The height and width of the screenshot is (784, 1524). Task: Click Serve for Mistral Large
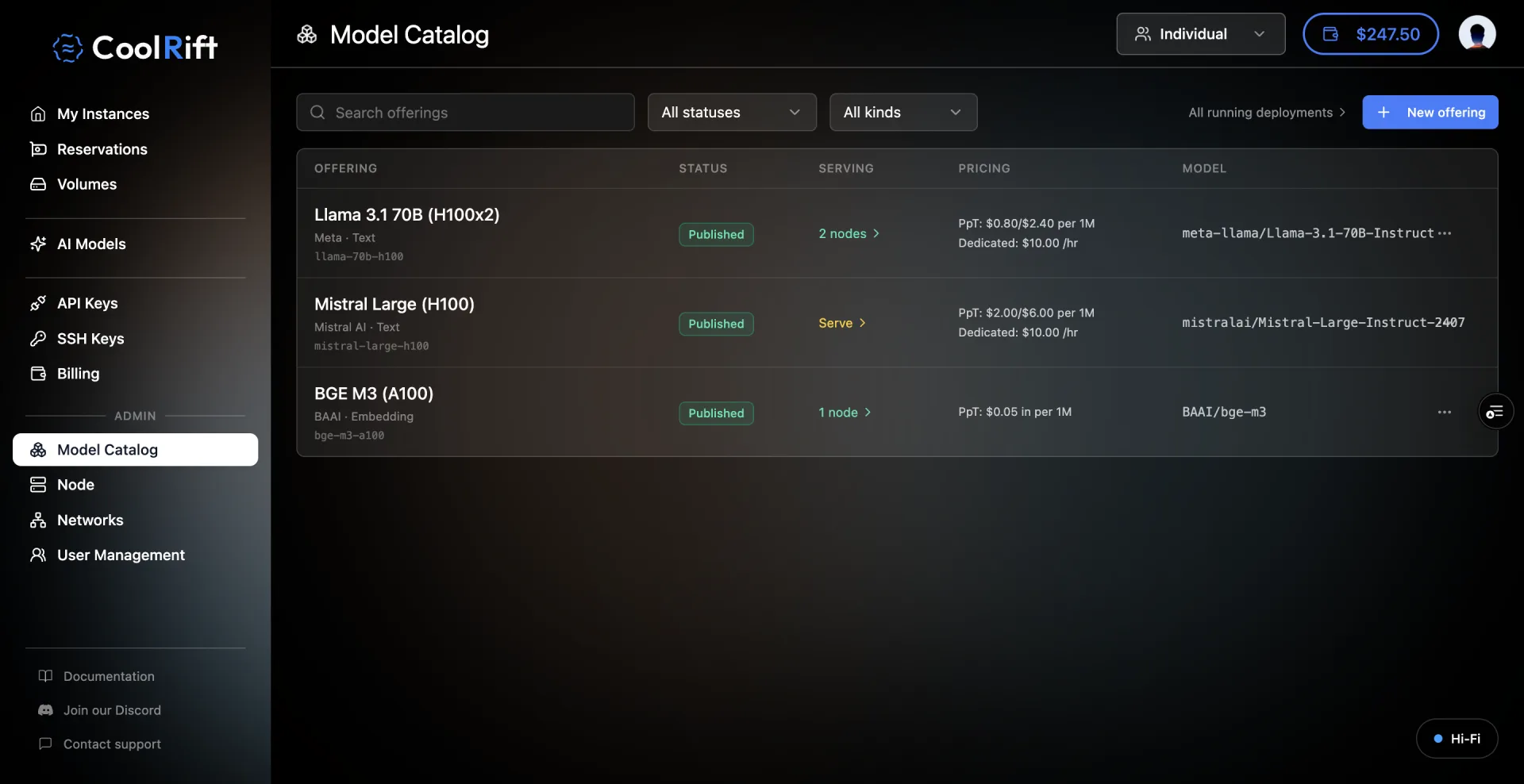point(842,323)
